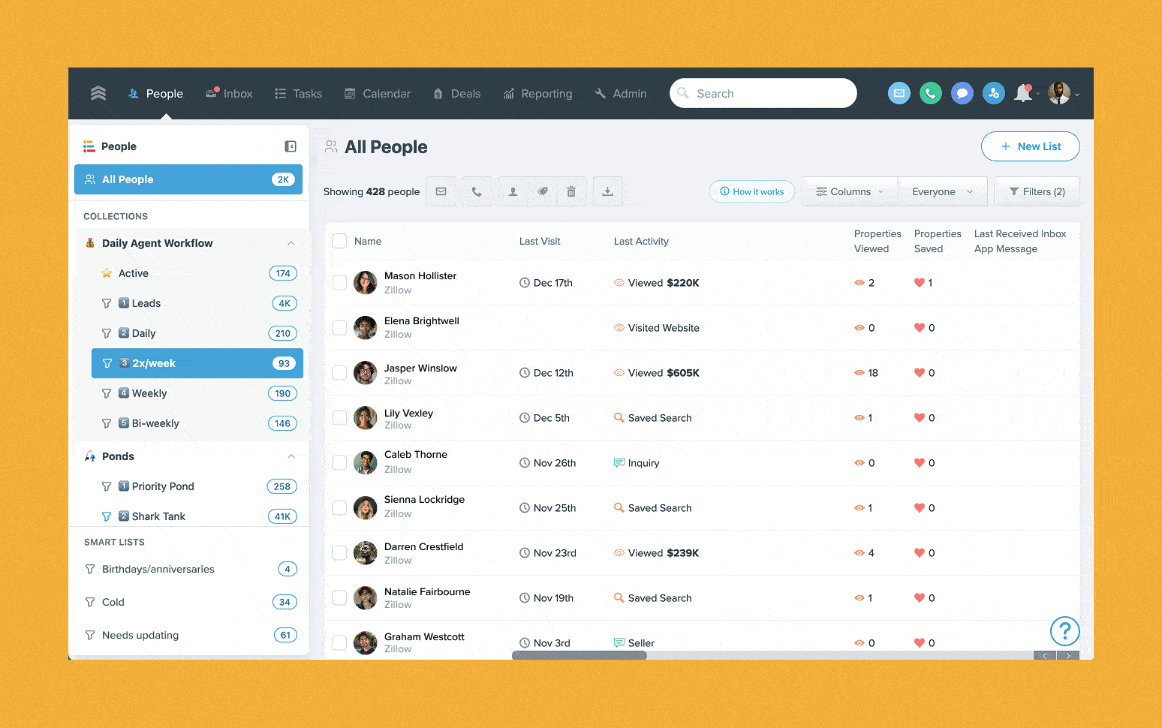Open the Columns dropdown
The image size is (1162, 728).
[850, 191]
